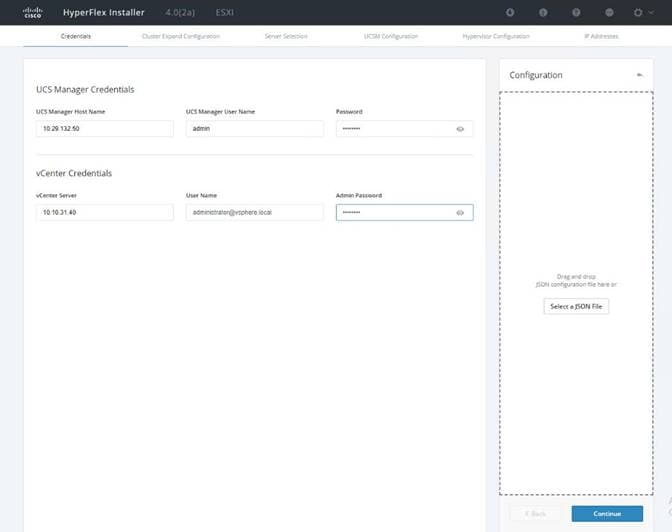Click the HyperFlex Installer title
The width and height of the screenshot is (672, 532).
click(104, 12)
